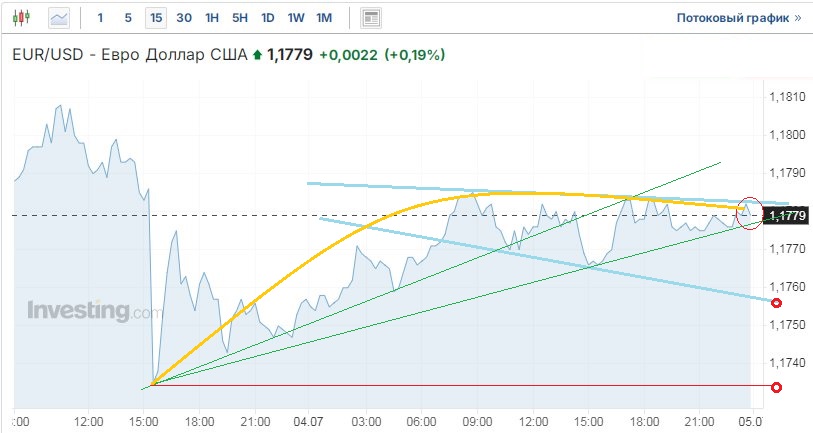Click the green up arrow price indicator

pyautogui.click(x=257, y=55)
